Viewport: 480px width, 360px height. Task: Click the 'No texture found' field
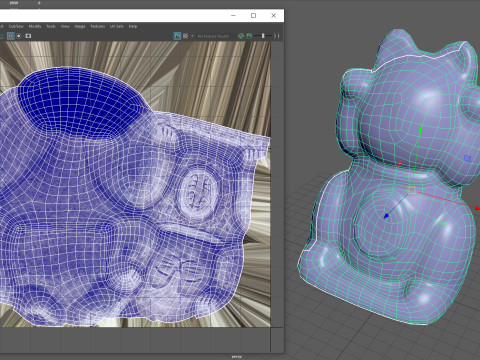[213, 36]
